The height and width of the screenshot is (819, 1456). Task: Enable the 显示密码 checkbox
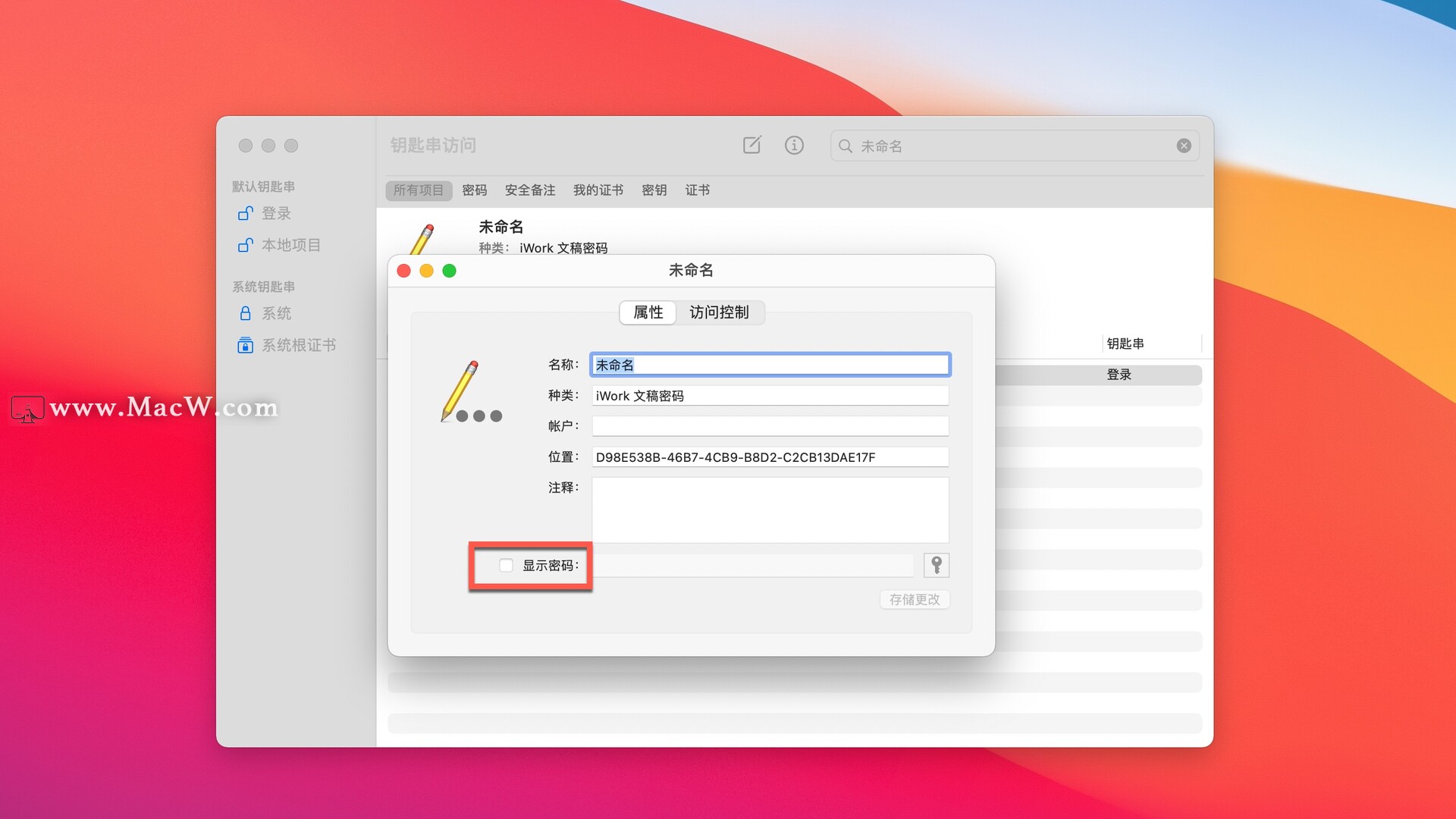click(x=504, y=565)
